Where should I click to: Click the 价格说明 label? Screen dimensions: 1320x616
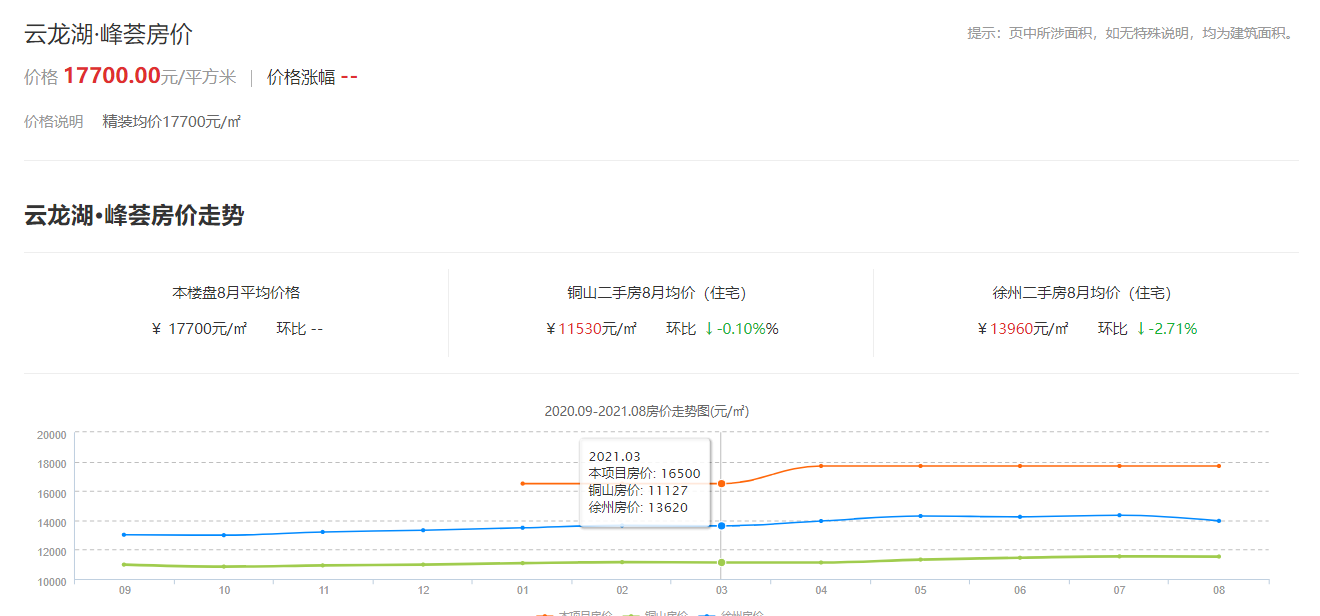[x=54, y=122]
